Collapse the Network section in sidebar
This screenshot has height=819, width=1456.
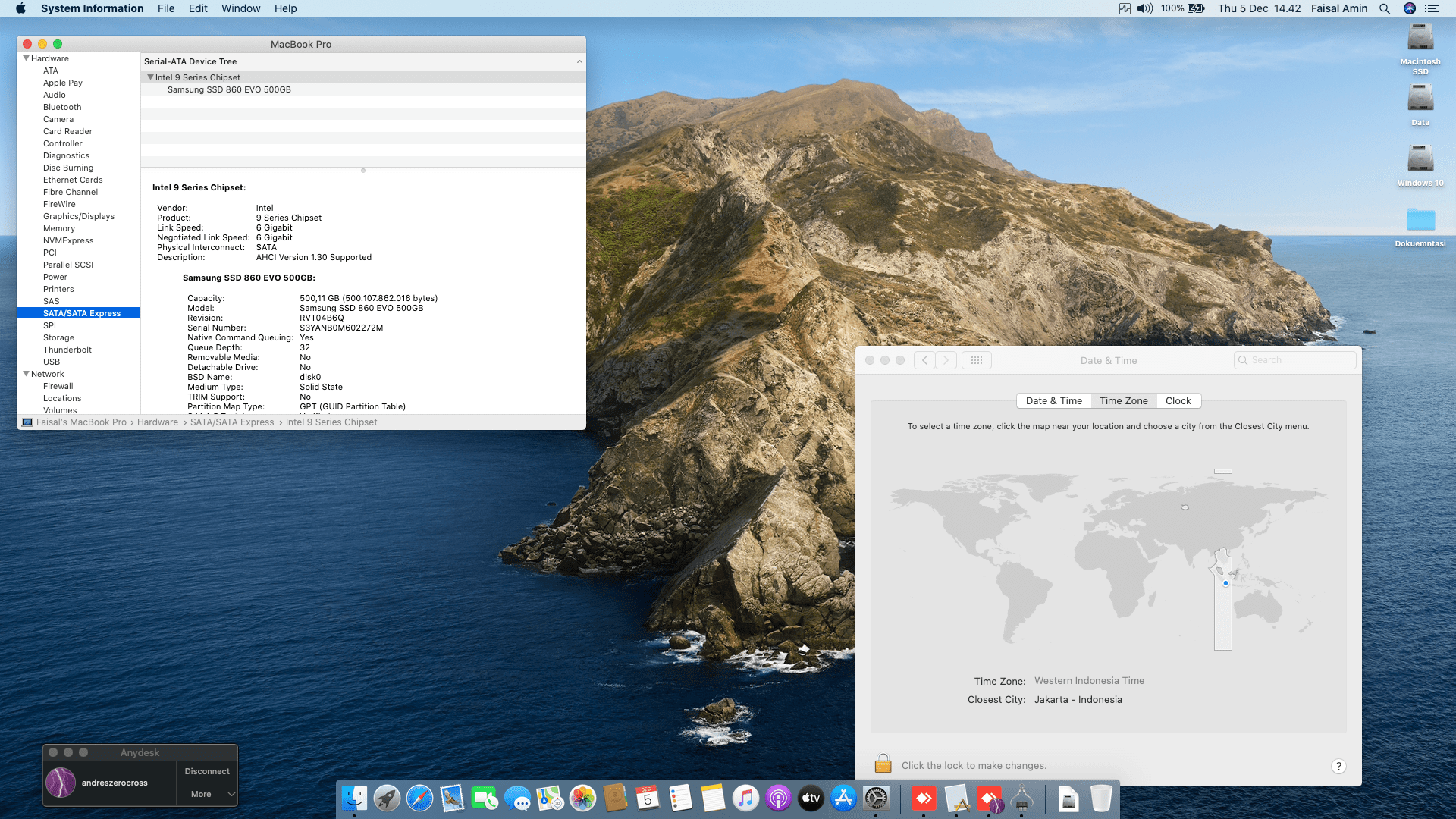(x=27, y=374)
